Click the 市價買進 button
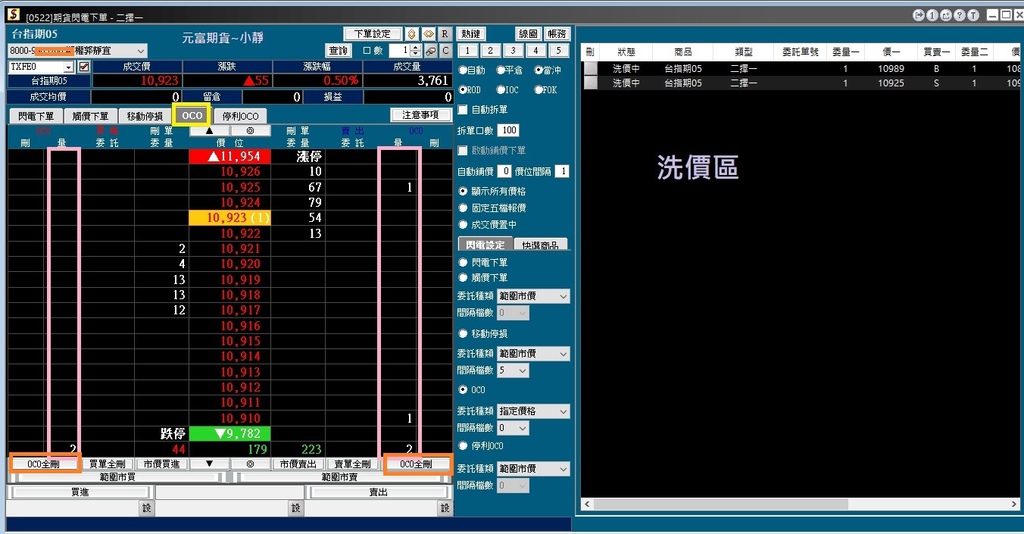Viewport: 1024px width, 534px height. 161,463
